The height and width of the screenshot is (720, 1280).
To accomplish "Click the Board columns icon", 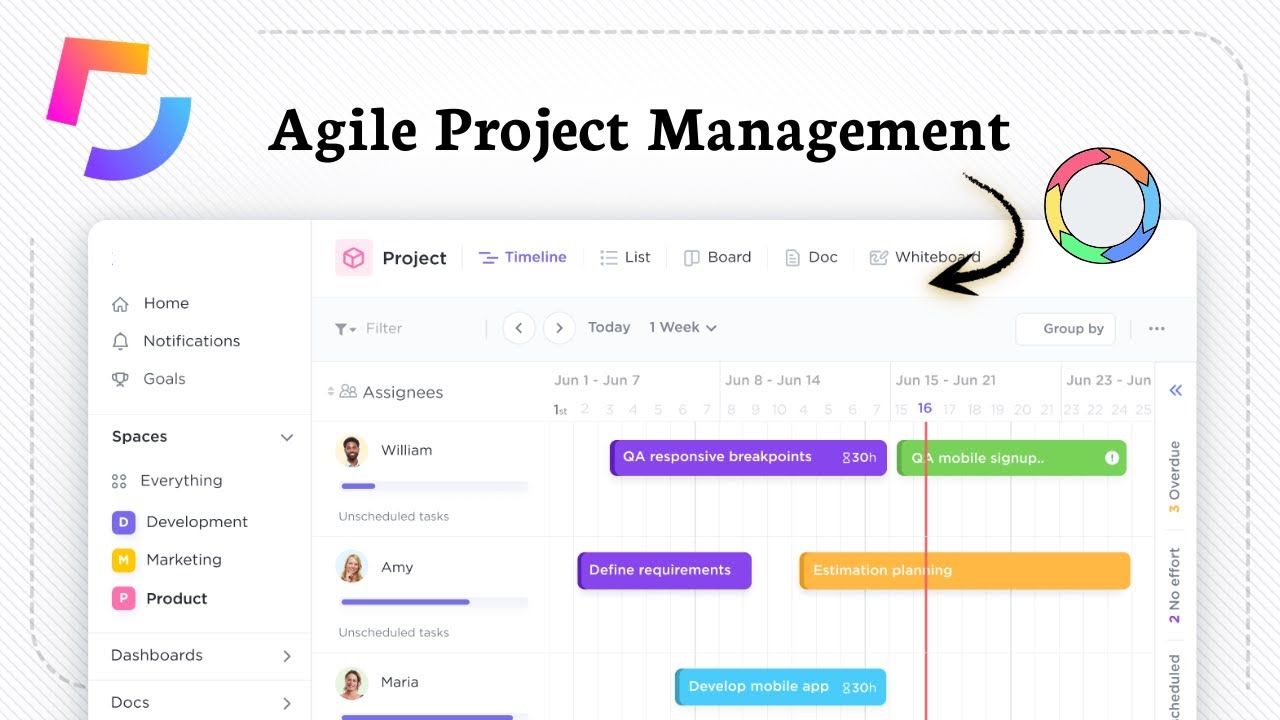I will click(691, 258).
